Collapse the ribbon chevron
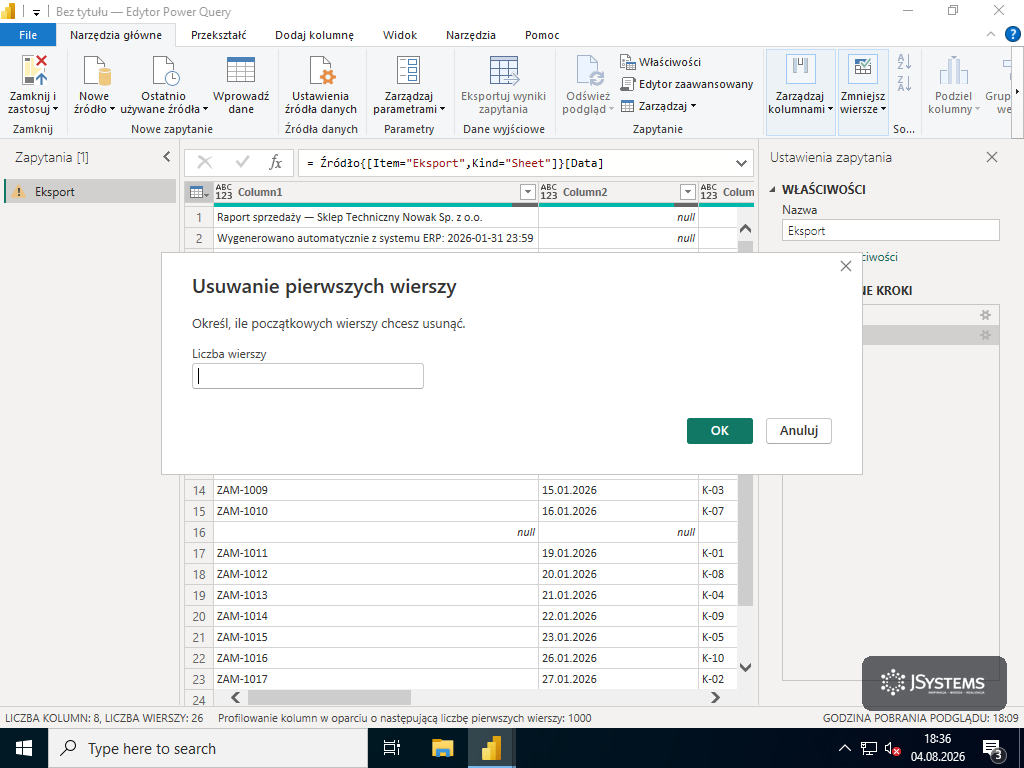 pyautogui.click(x=991, y=35)
